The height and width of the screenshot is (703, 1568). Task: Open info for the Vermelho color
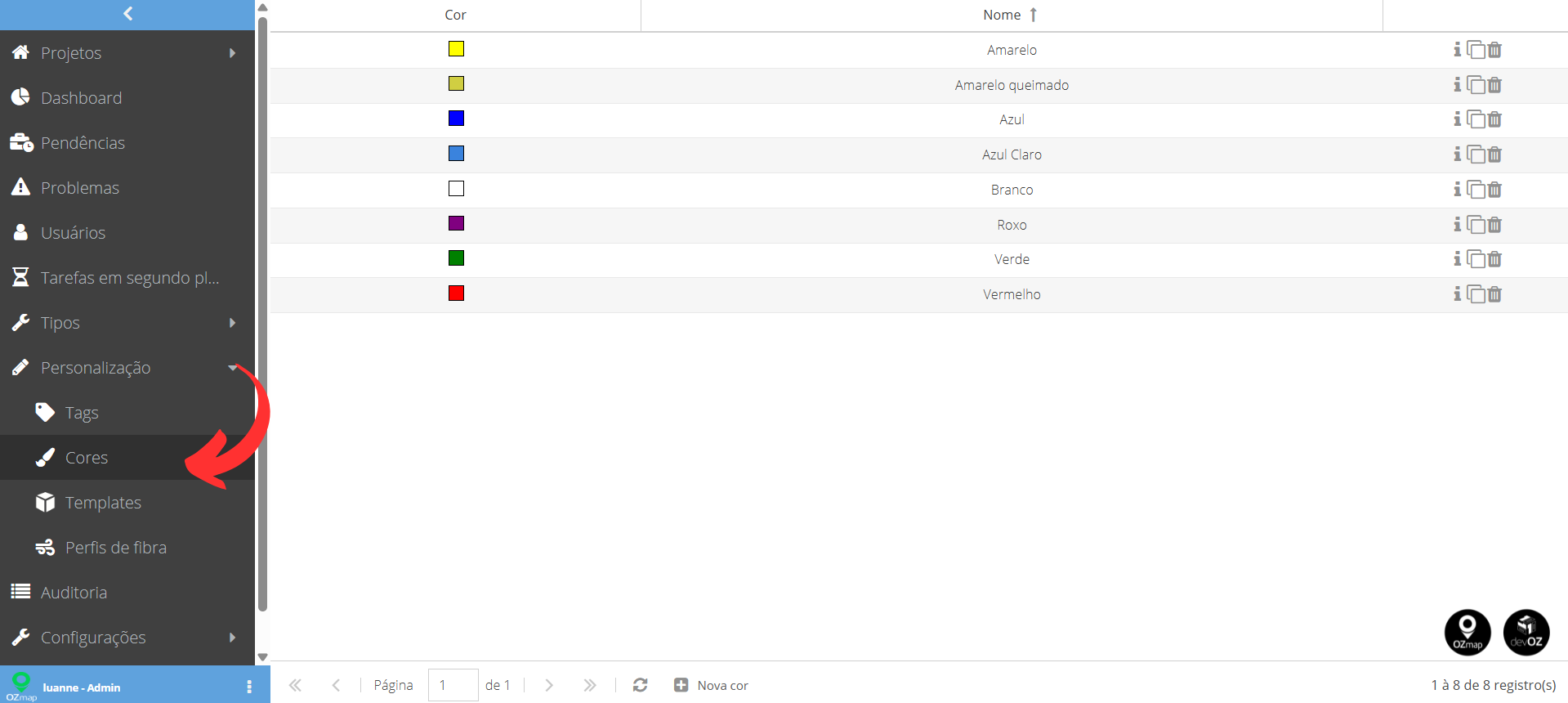click(1457, 294)
